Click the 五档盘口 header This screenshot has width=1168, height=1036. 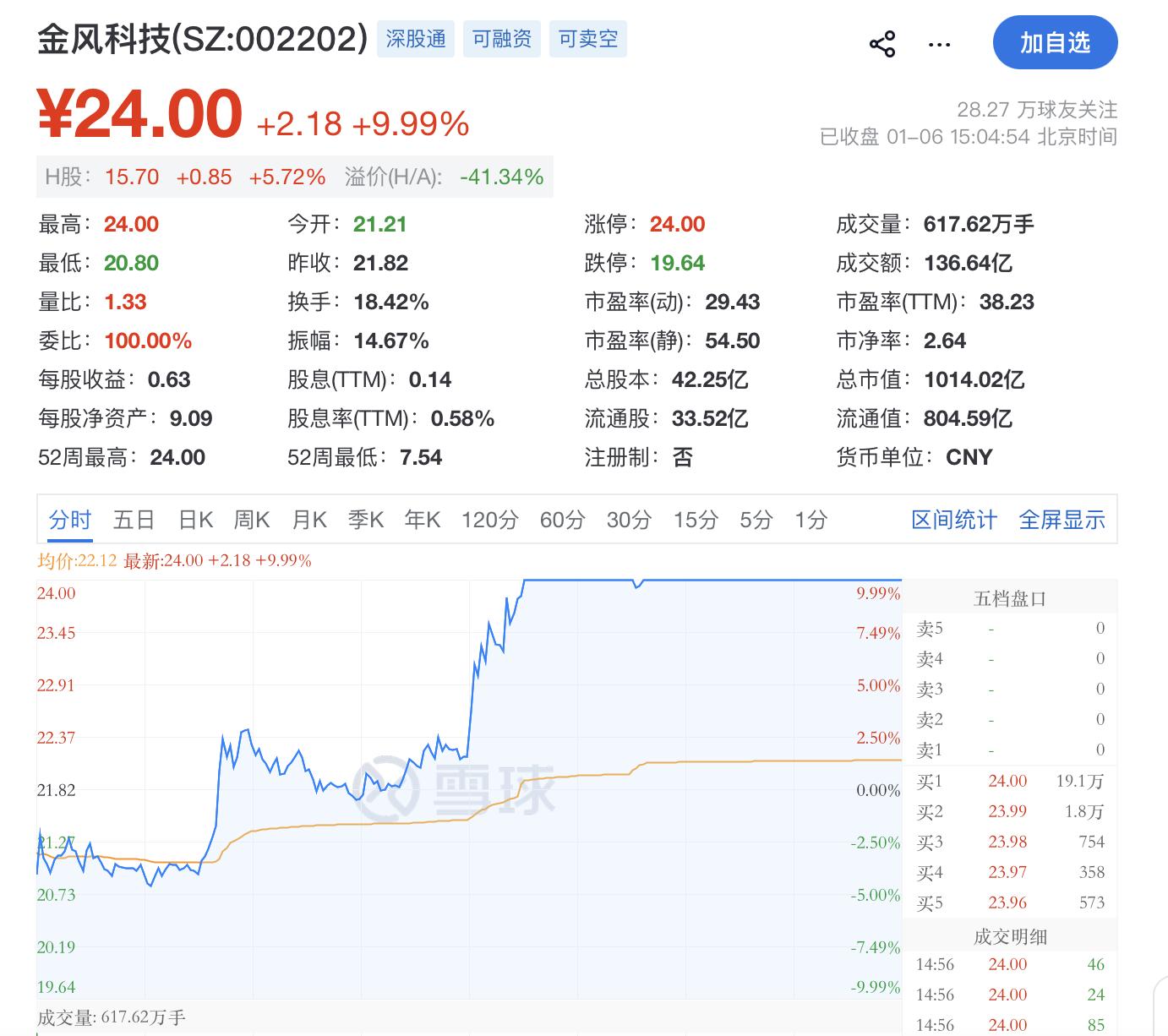(x=1010, y=598)
